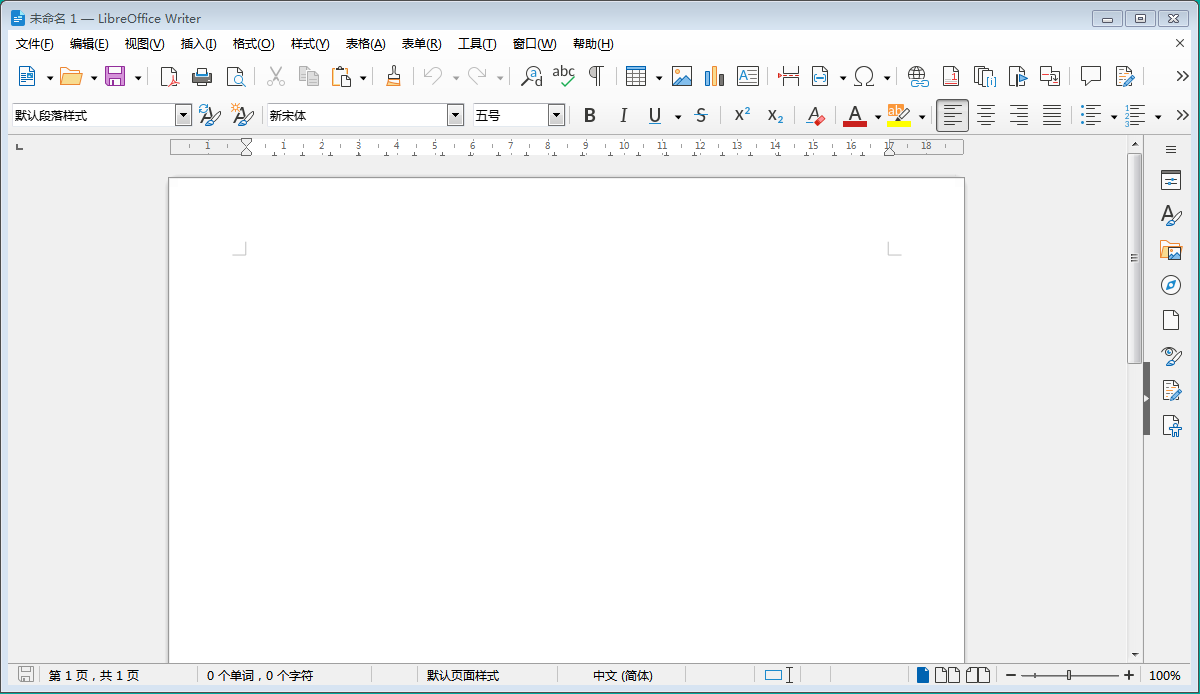Insert a table from toolbar
Viewport: 1200px width, 694px height.
pos(635,76)
